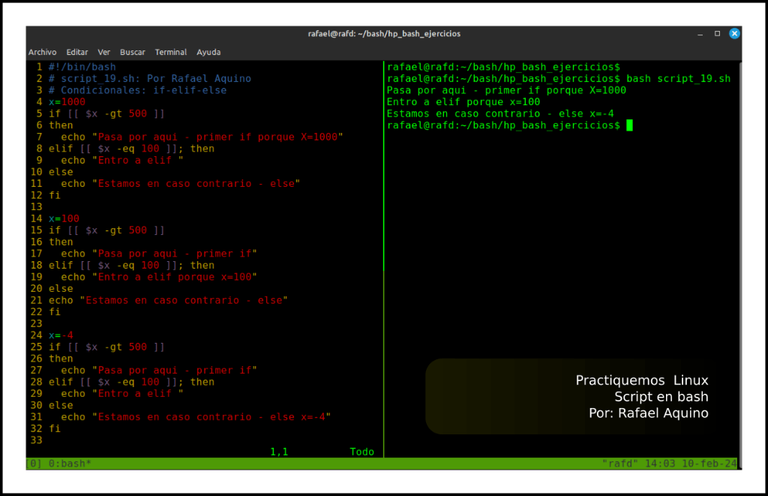Click the tmux clock 14:03 in status bar
This screenshot has height=496, width=768.
[660, 463]
